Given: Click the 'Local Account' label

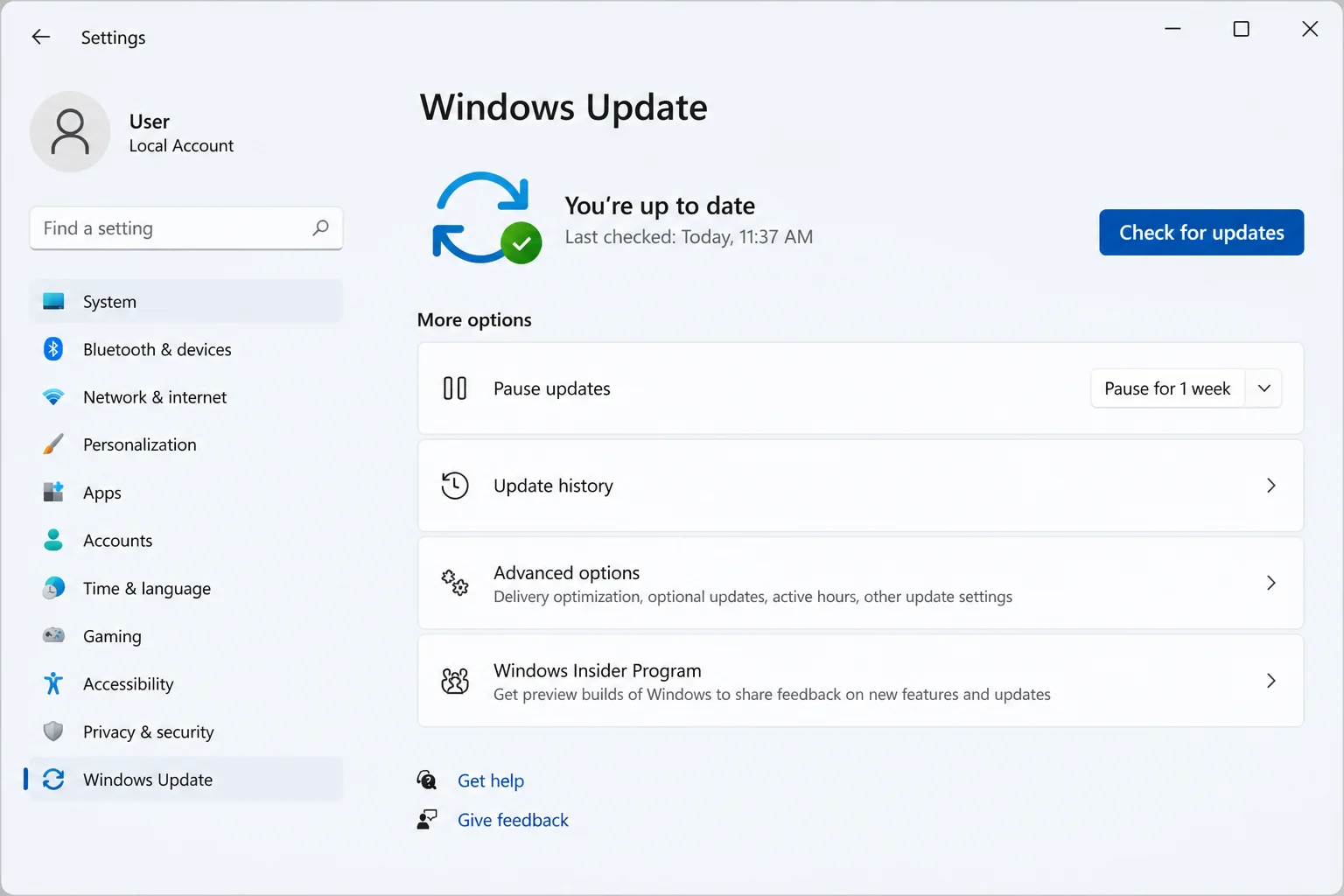Looking at the screenshot, I should 181,146.
